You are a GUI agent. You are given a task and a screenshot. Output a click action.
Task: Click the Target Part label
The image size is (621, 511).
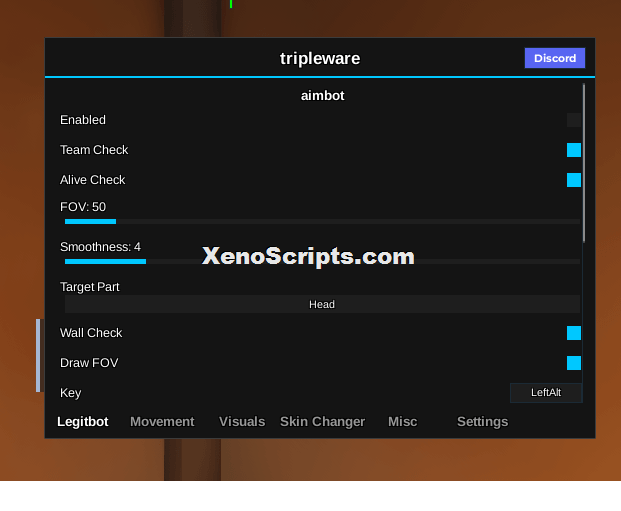point(90,287)
